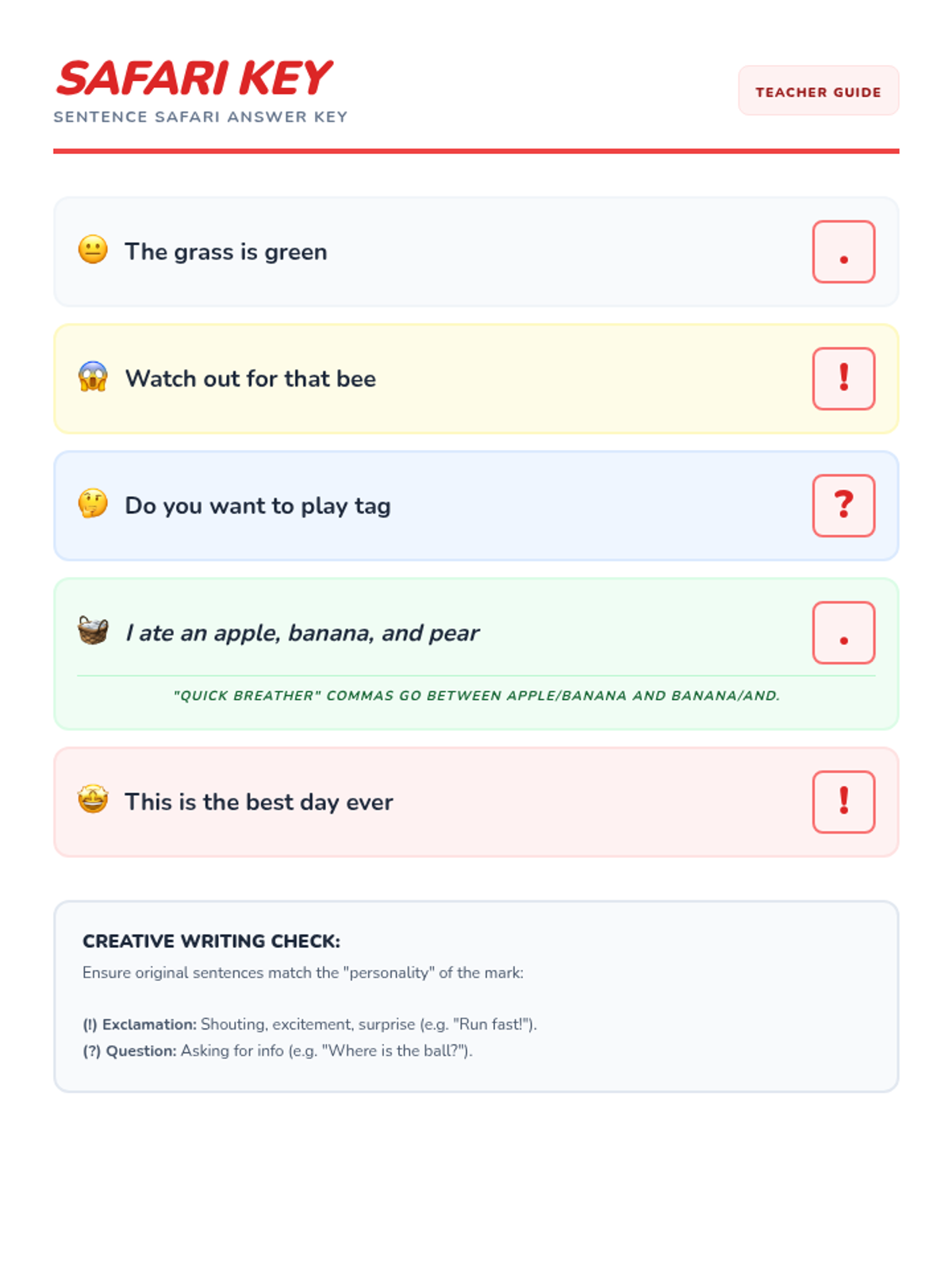Click the Safari Key title
Image resolution: width=952 pixels, height=1270 pixels.
coord(194,79)
